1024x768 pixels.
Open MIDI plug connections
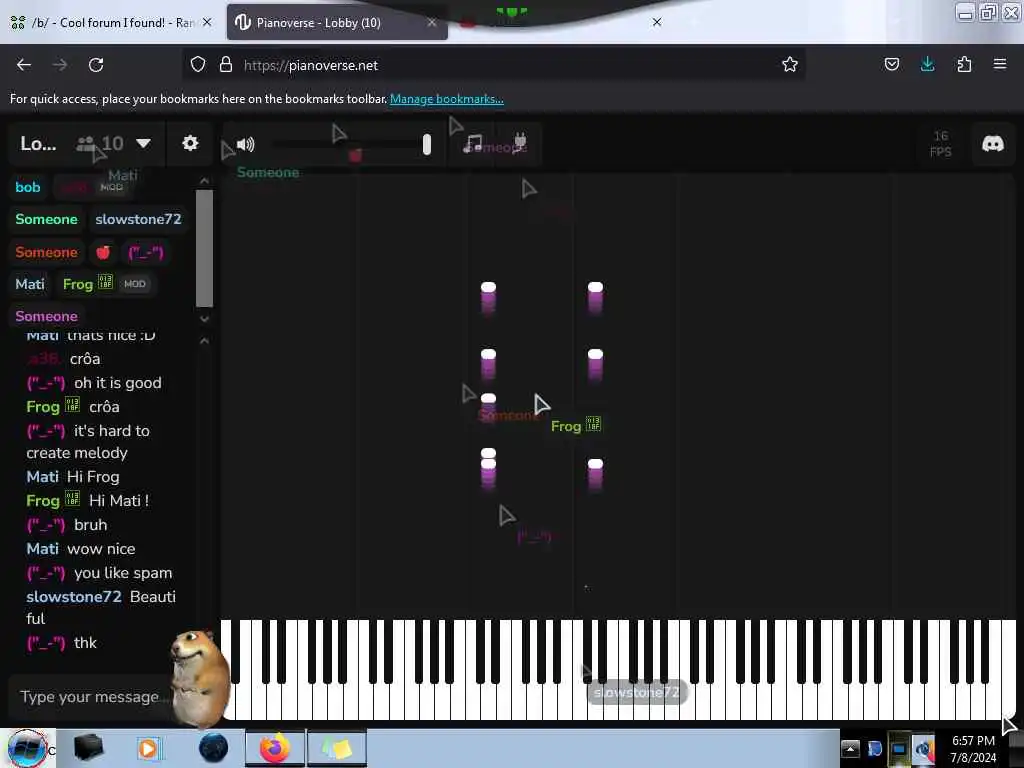click(x=520, y=142)
